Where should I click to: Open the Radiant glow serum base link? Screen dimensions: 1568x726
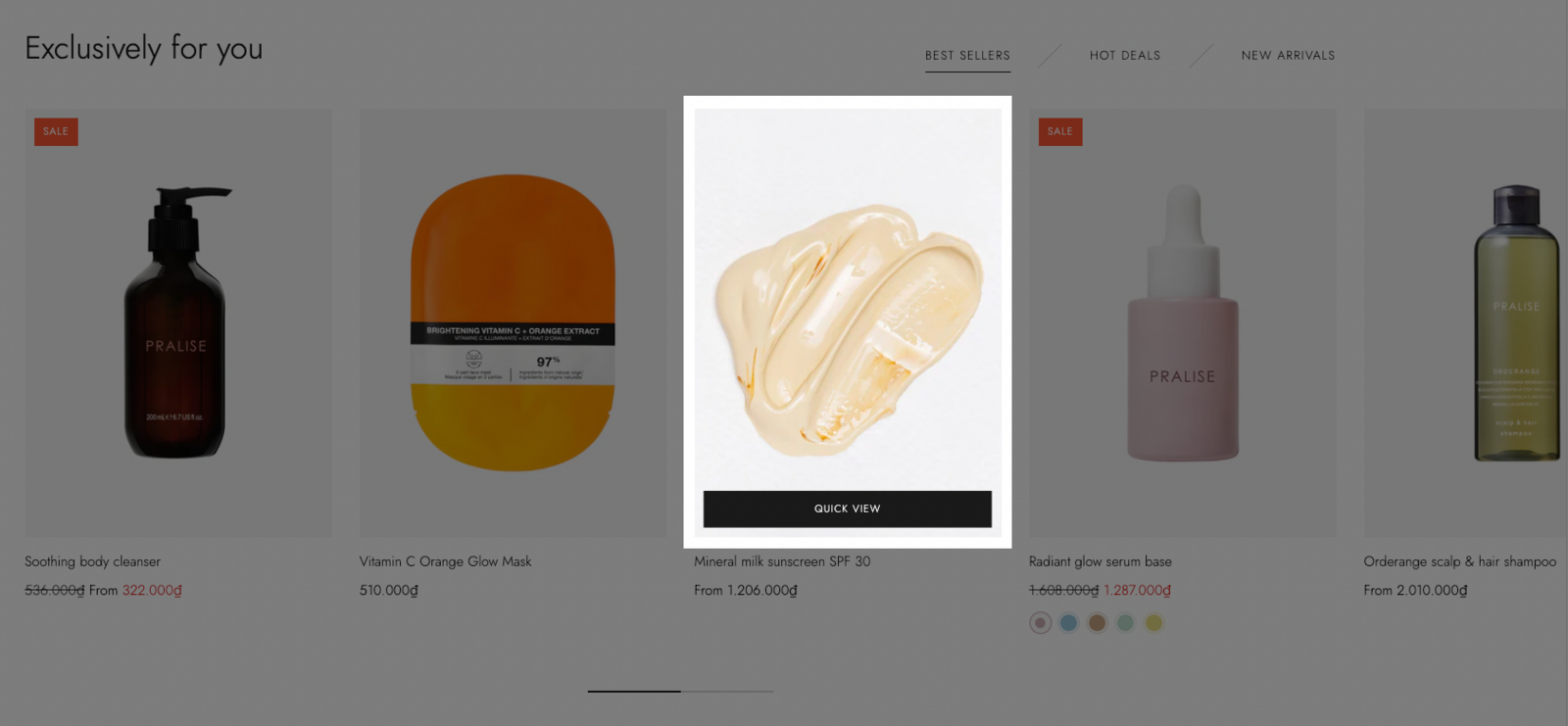pyautogui.click(x=1100, y=561)
